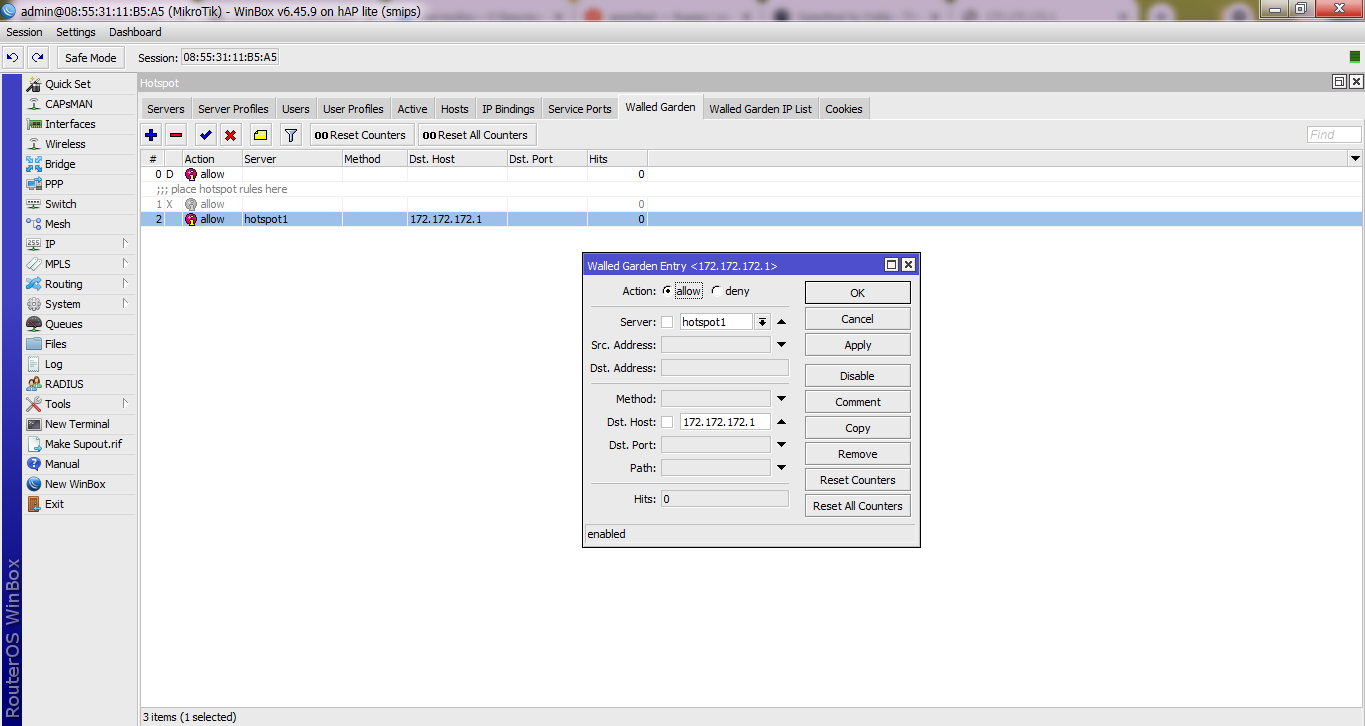Click the redo arrow icon
The width and height of the screenshot is (1365, 726).
tap(37, 58)
